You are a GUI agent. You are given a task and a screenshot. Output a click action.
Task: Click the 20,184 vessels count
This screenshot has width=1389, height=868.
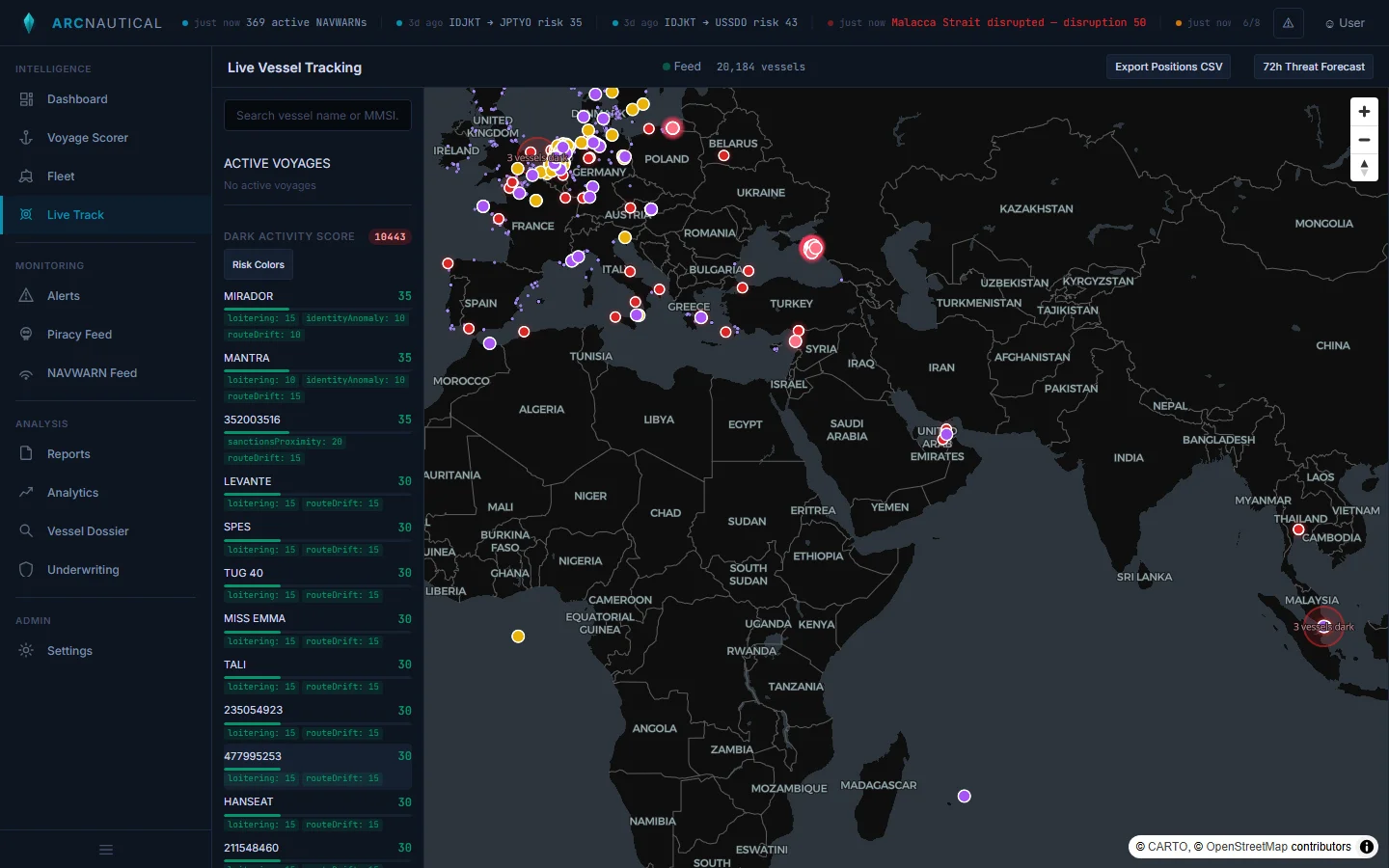pyautogui.click(x=761, y=67)
